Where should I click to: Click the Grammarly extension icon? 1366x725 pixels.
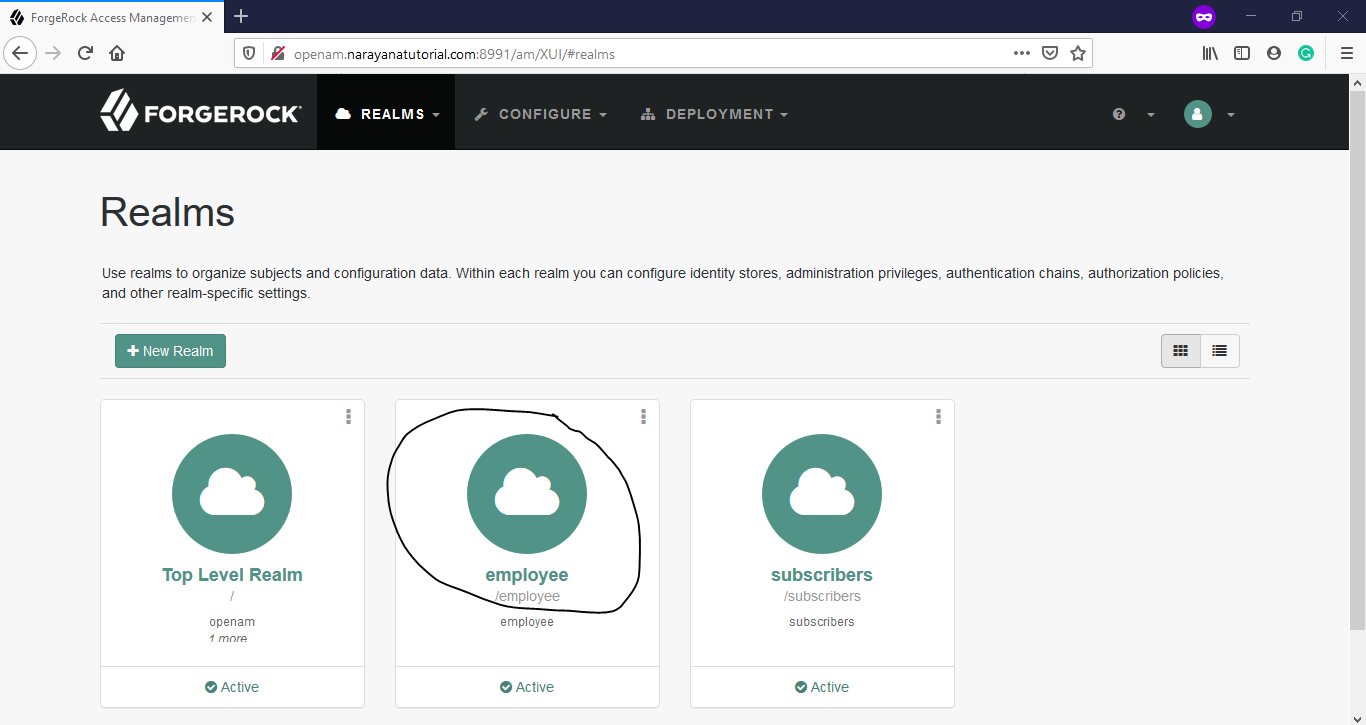1306,54
